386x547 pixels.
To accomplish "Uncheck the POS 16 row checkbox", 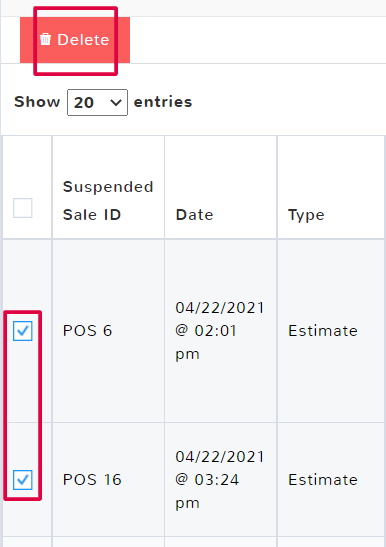I will click(x=23, y=480).
